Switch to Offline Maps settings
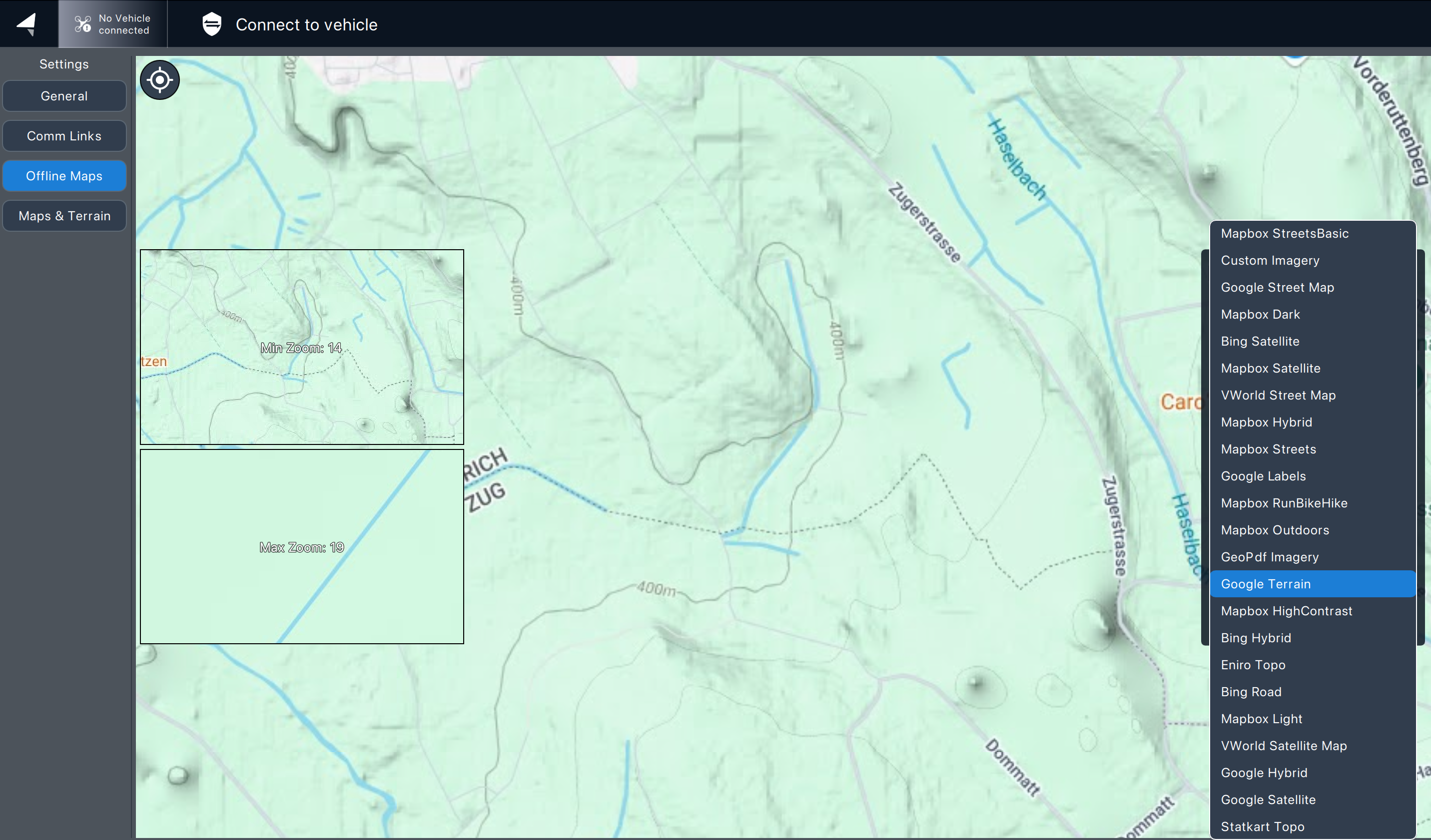The image size is (1431, 840). 64,176
